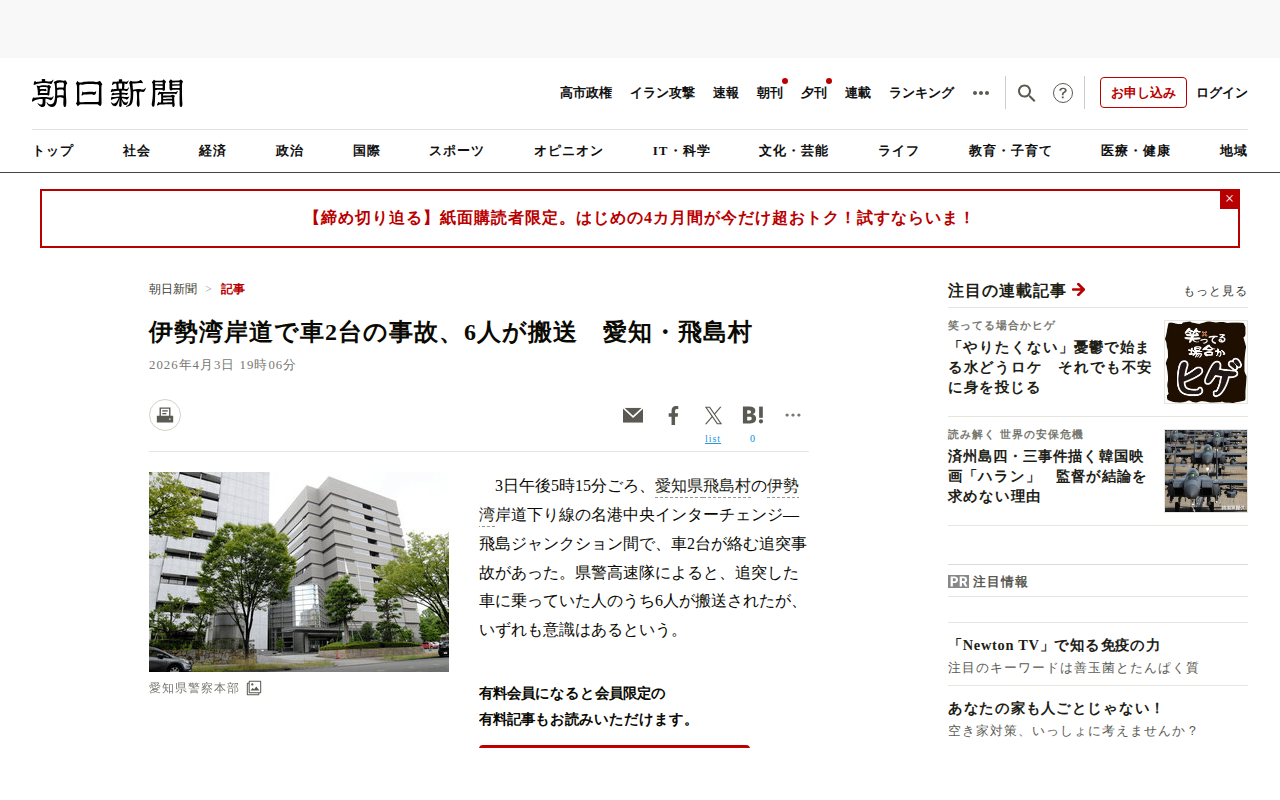Click the お申し込み button
The width and height of the screenshot is (1280, 800).
click(x=1143, y=93)
